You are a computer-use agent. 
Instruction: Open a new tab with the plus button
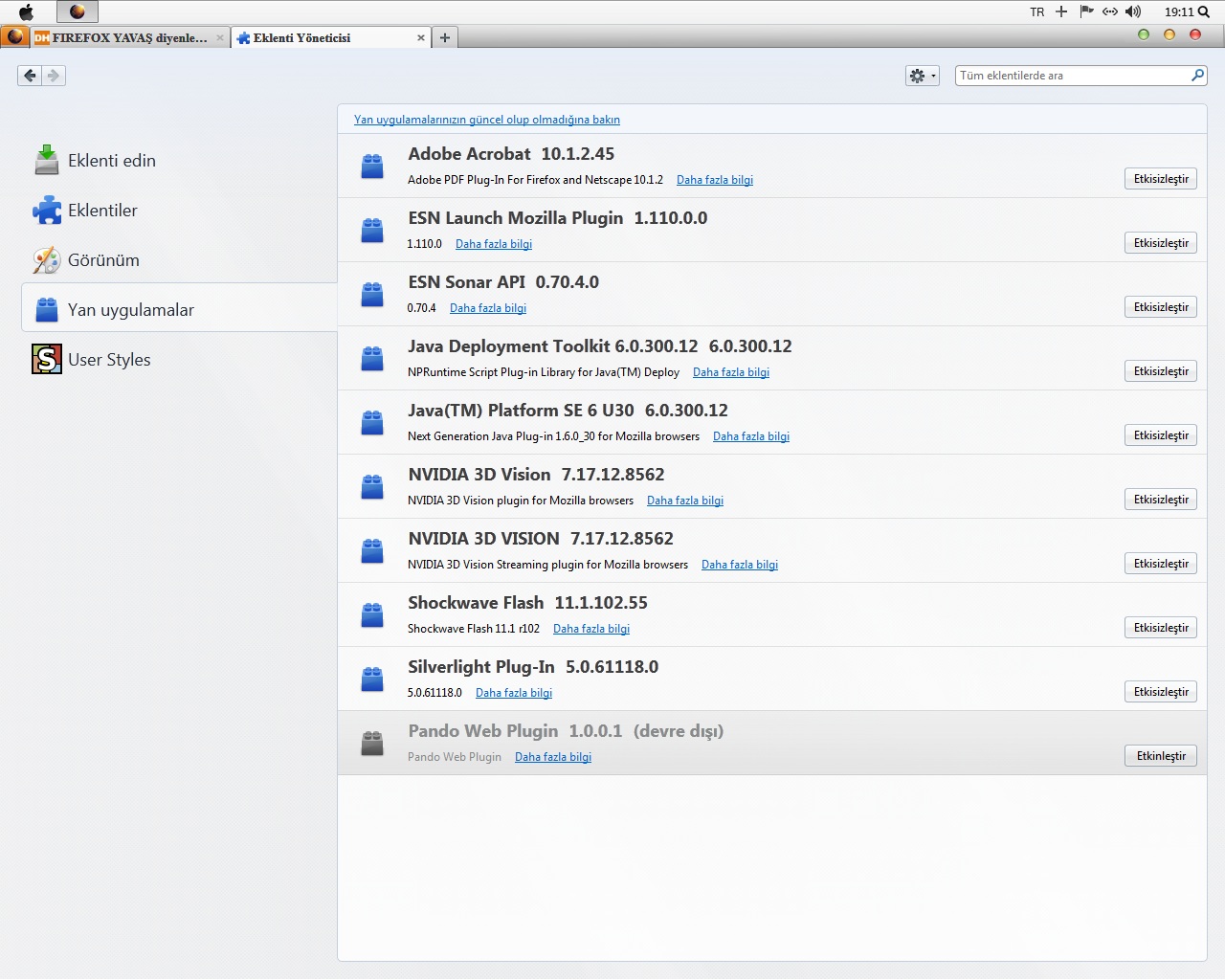click(444, 37)
